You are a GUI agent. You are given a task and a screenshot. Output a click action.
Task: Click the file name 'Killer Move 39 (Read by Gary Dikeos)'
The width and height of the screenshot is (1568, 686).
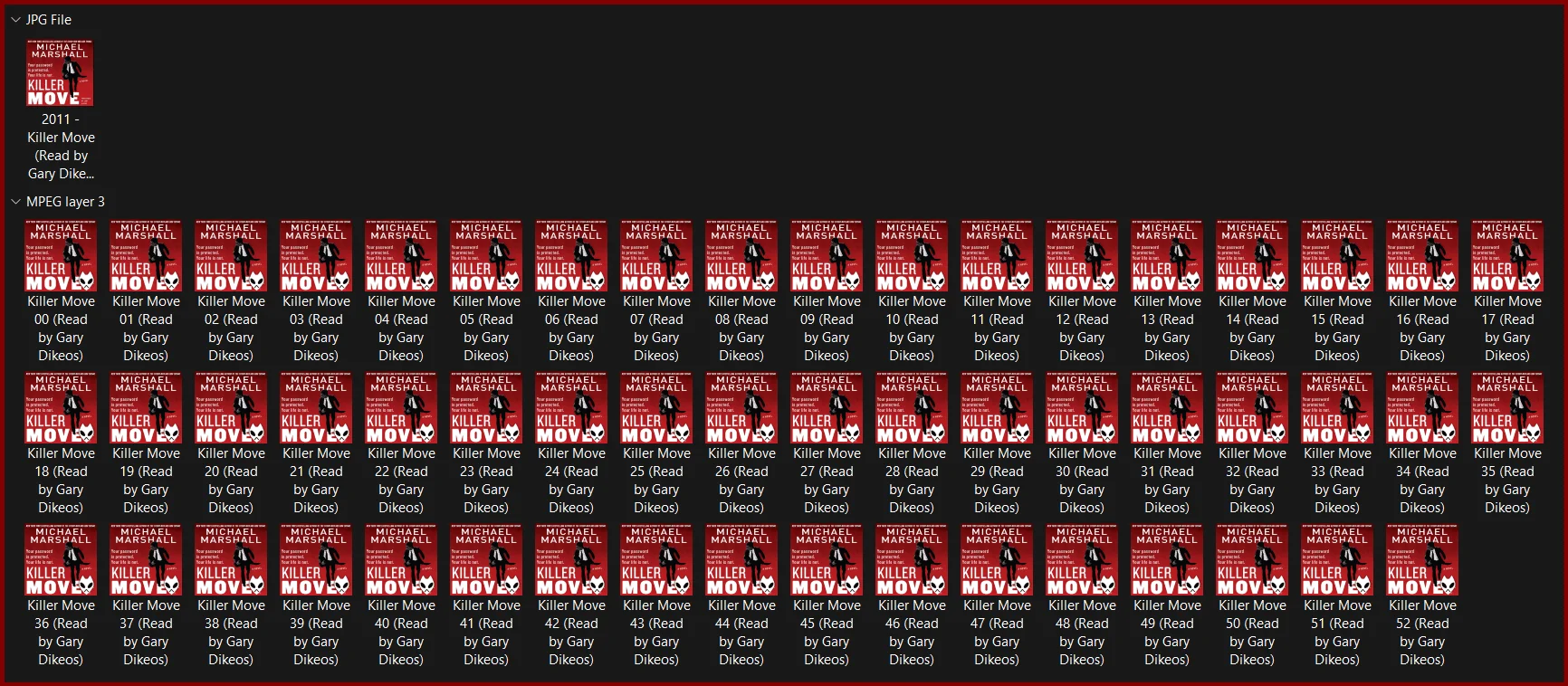click(x=316, y=633)
